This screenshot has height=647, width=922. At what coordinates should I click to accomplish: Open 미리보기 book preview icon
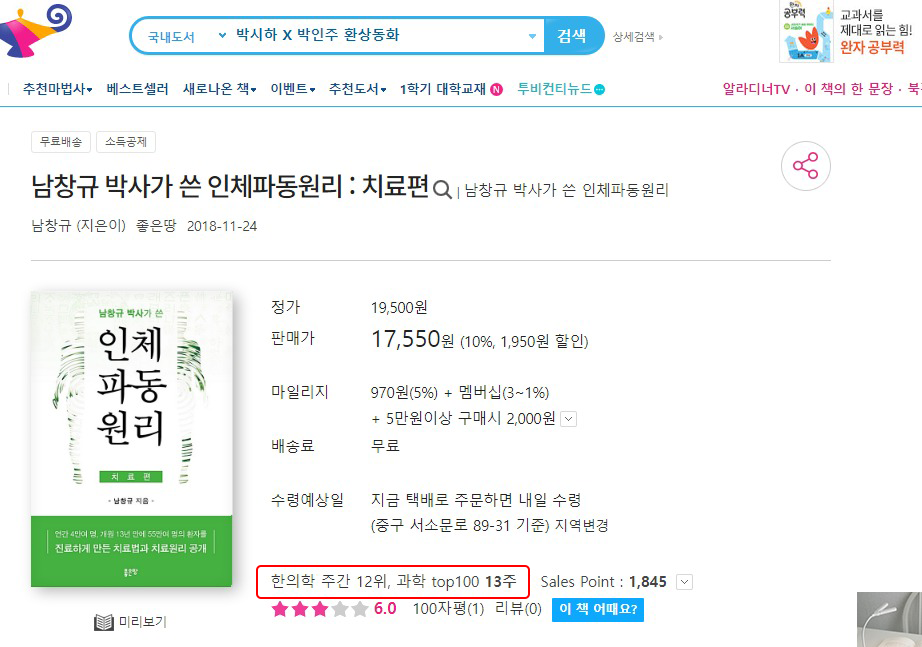103,622
